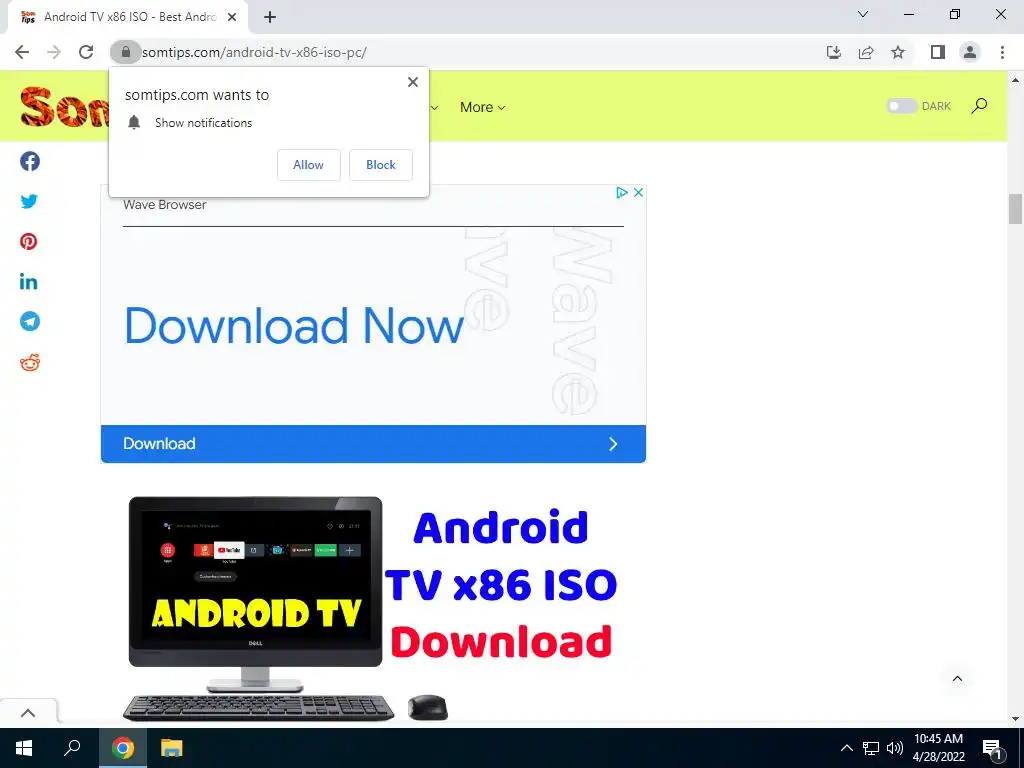Click the lock site info icon
The height and width of the screenshot is (768, 1024).
coord(125,52)
